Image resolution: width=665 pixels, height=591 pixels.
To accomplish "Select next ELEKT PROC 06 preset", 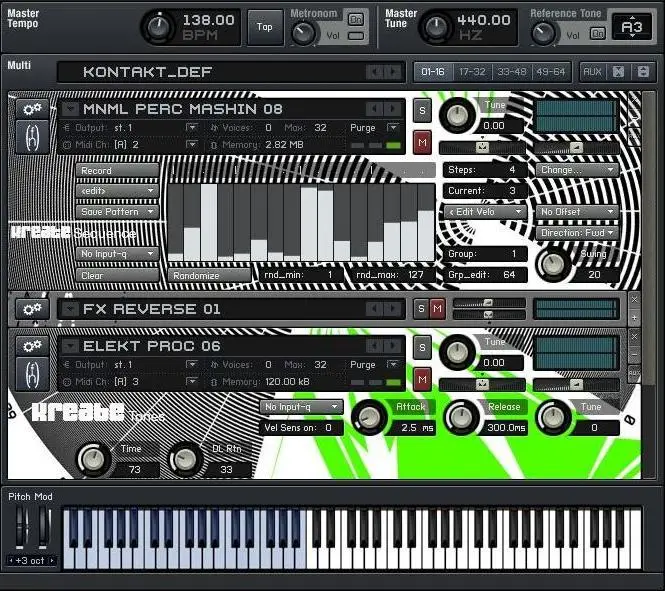I will click(393, 346).
